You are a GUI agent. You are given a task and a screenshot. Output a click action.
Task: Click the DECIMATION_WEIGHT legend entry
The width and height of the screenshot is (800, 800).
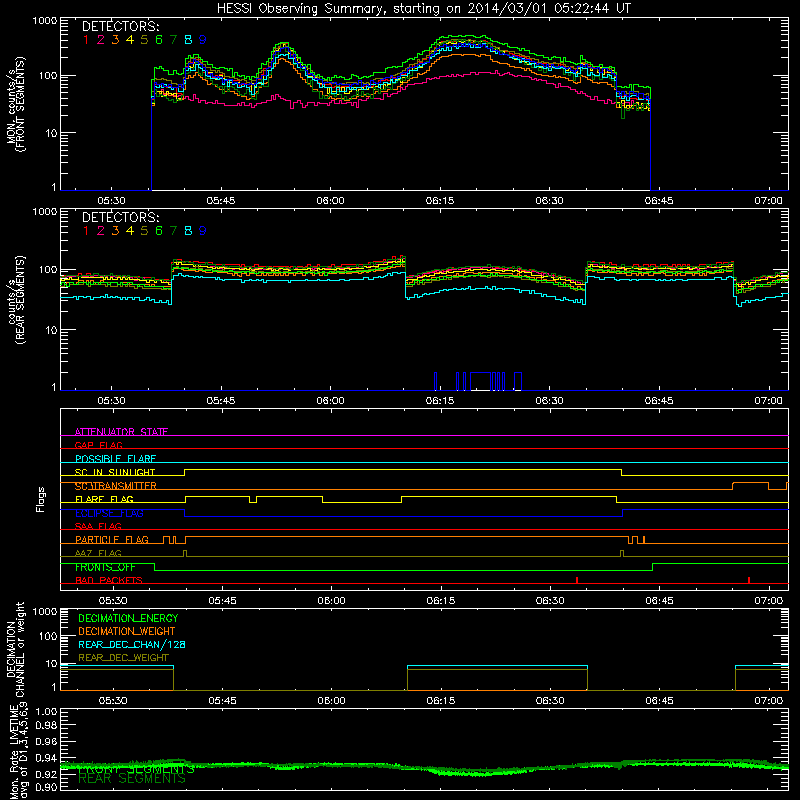pos(127,631)
